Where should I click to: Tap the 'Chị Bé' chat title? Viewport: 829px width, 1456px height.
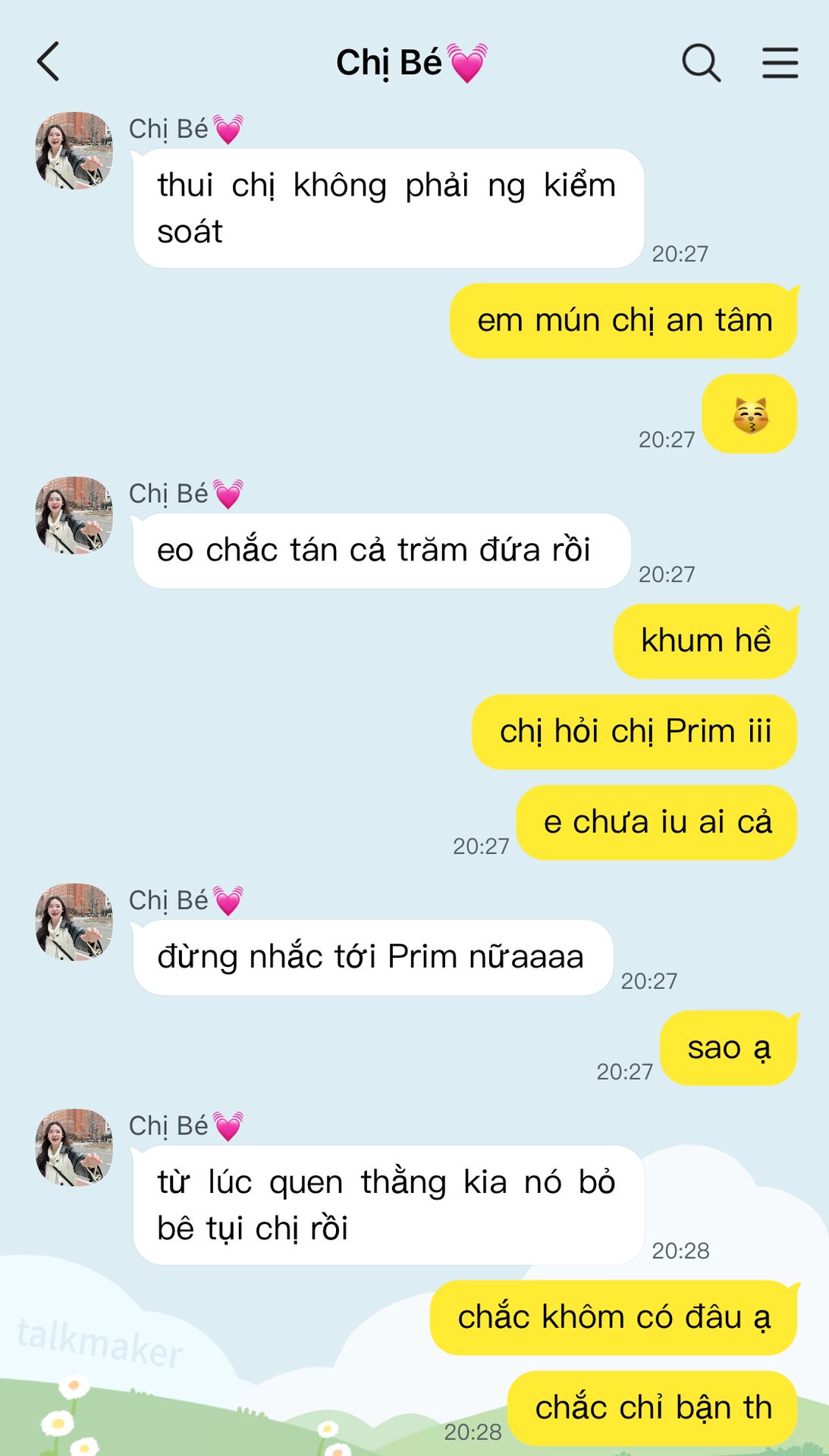click(x=389, y=63)
